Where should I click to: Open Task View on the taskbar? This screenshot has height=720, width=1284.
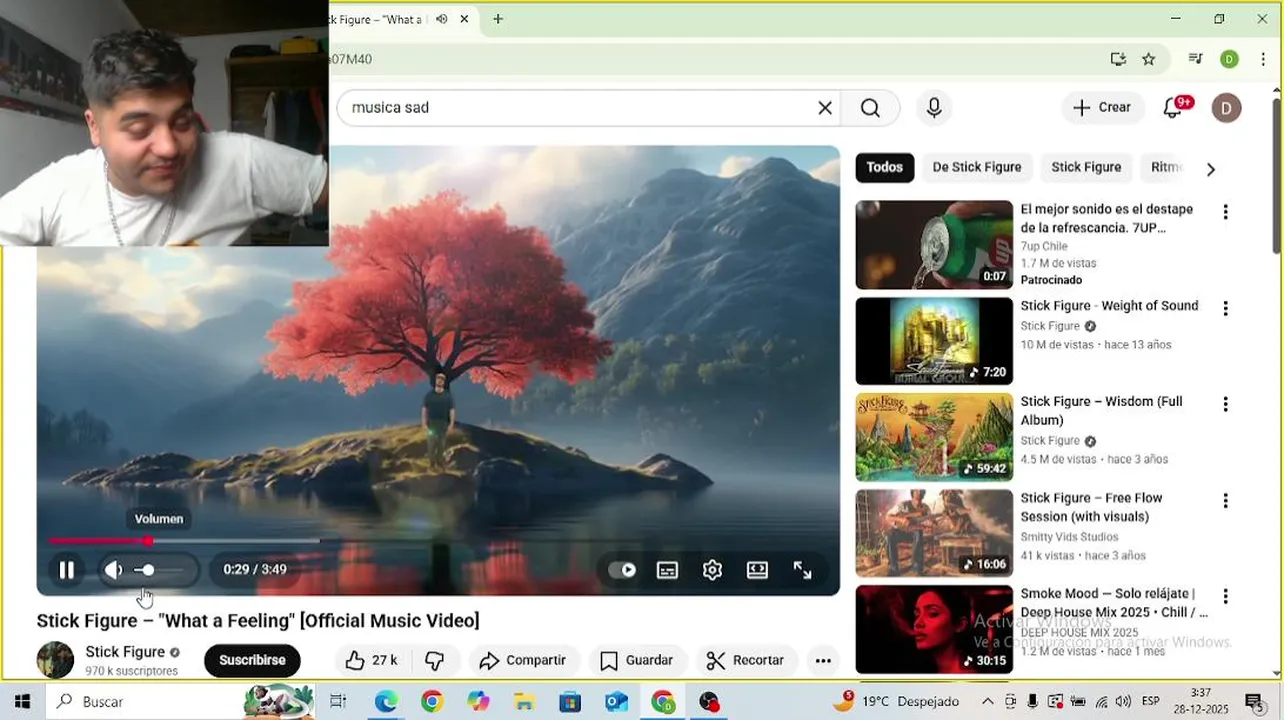338,702
